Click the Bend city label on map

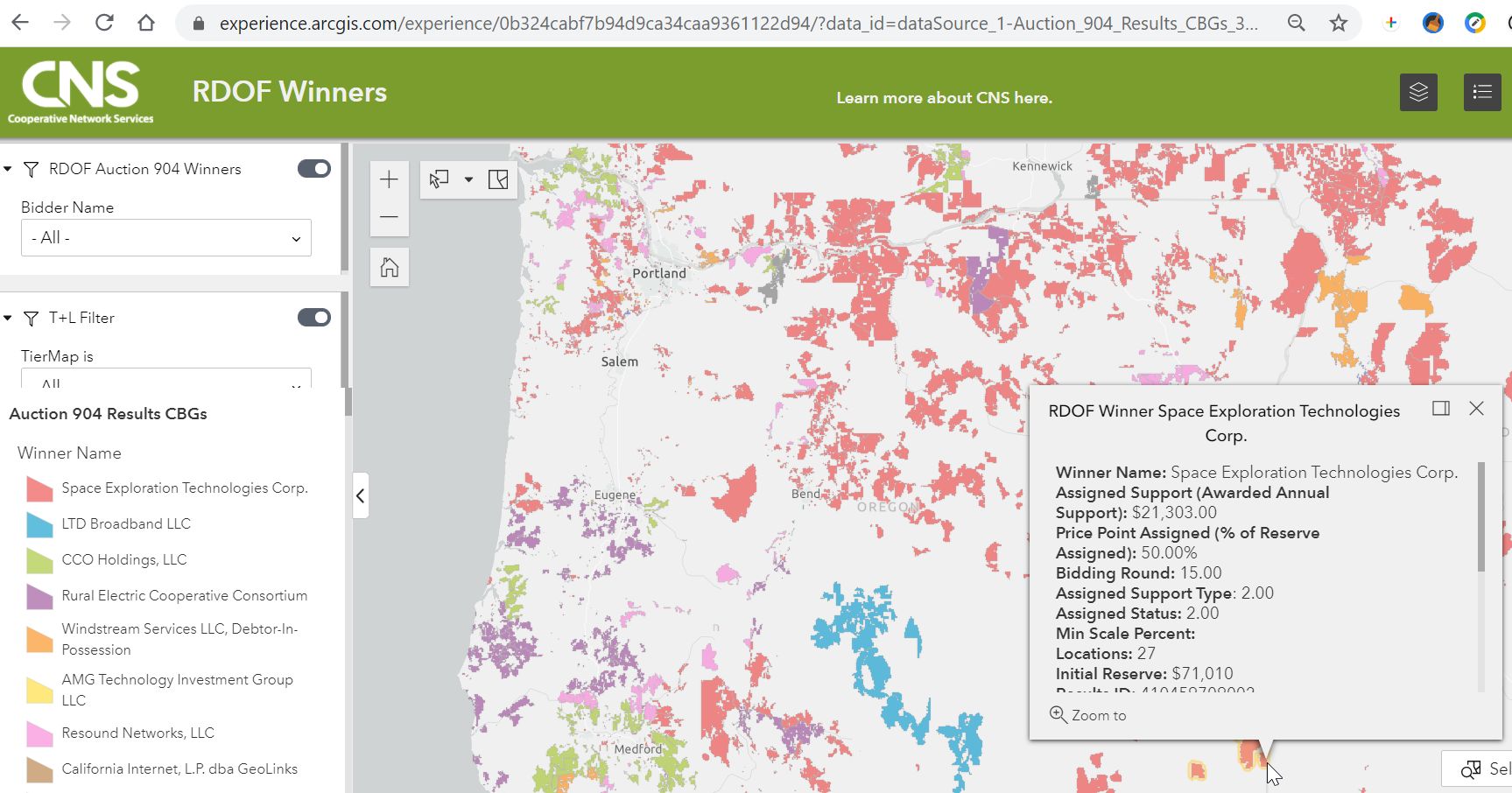805,494
